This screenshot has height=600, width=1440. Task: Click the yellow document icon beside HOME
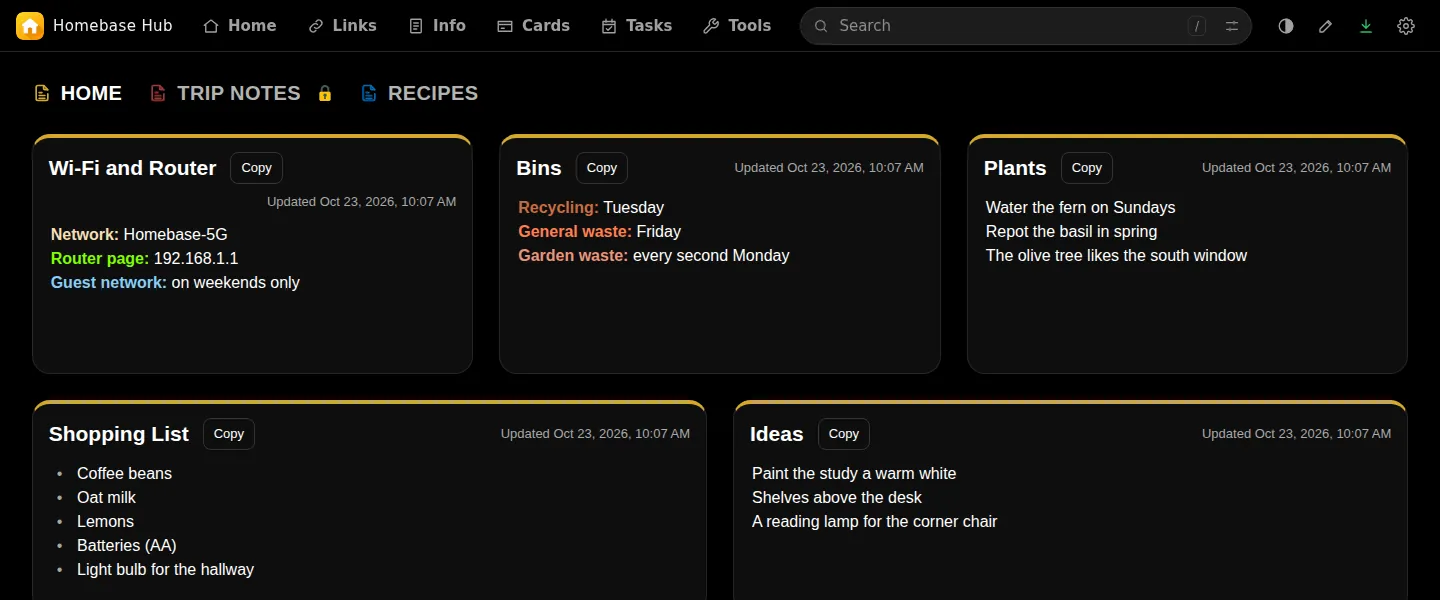(42, 93)
